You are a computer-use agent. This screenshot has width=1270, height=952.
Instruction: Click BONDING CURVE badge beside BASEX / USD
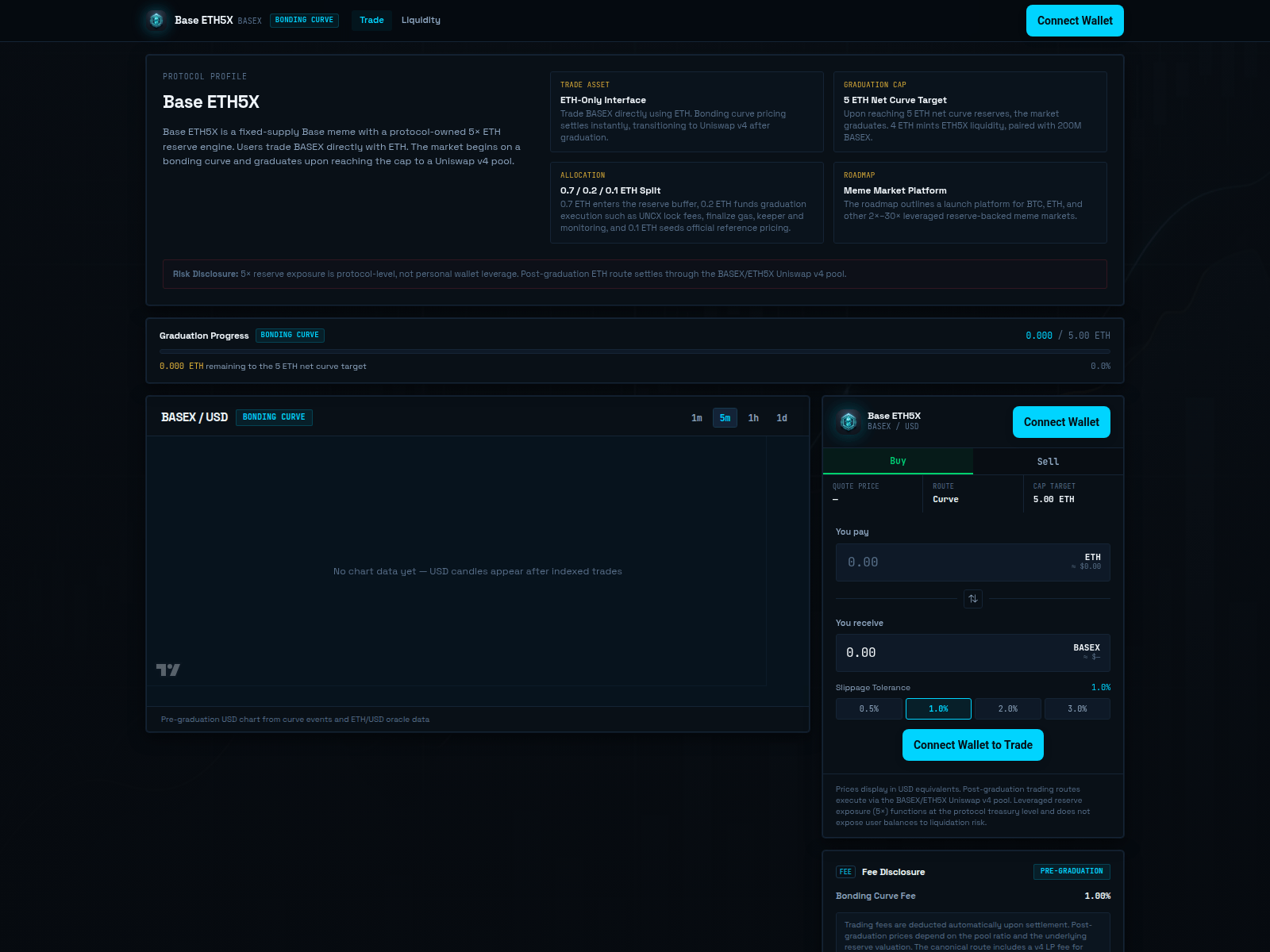tap(274, 417)
